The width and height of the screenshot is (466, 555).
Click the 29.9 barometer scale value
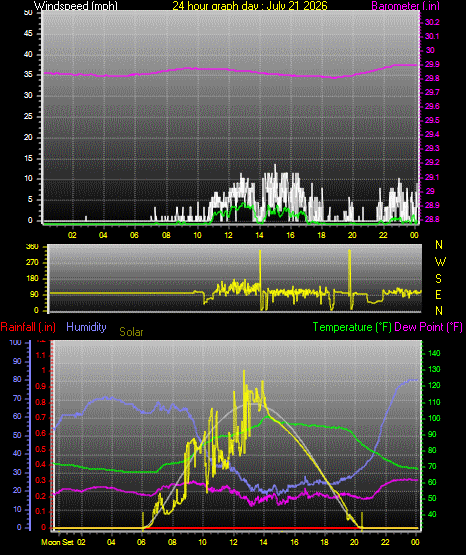click(x=432, y=64)
